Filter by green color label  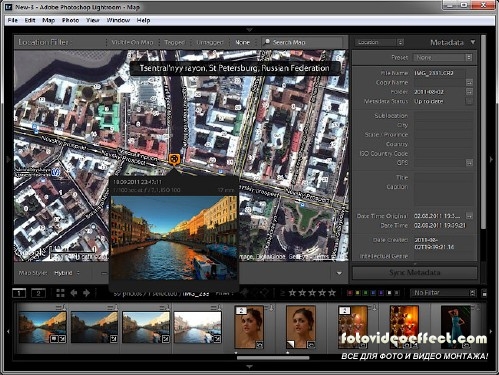[365, 293]
